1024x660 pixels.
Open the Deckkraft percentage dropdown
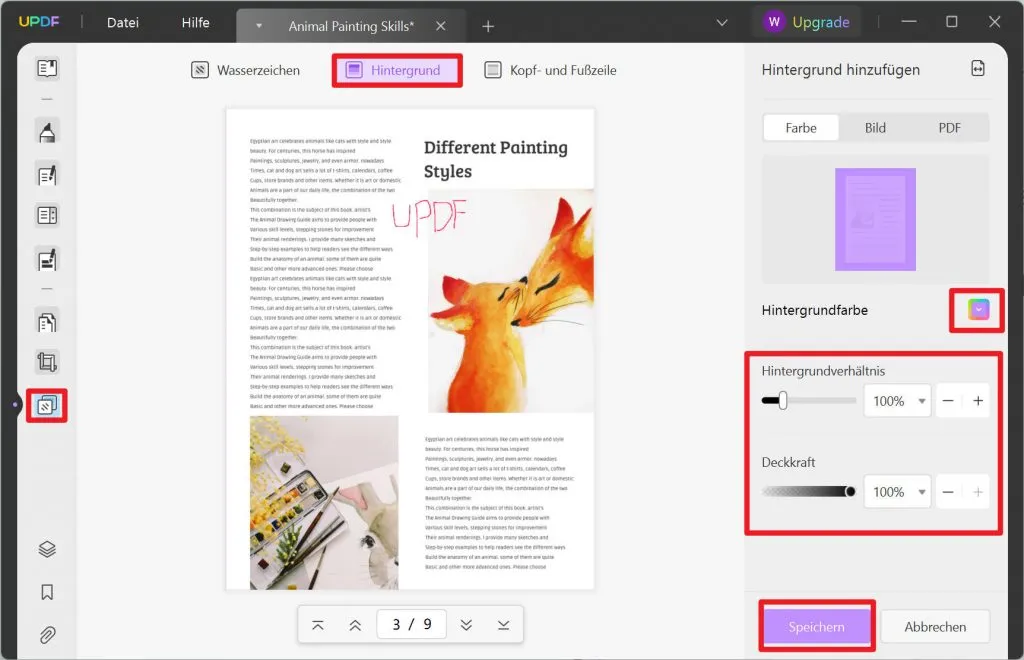(x=897, y=491)
